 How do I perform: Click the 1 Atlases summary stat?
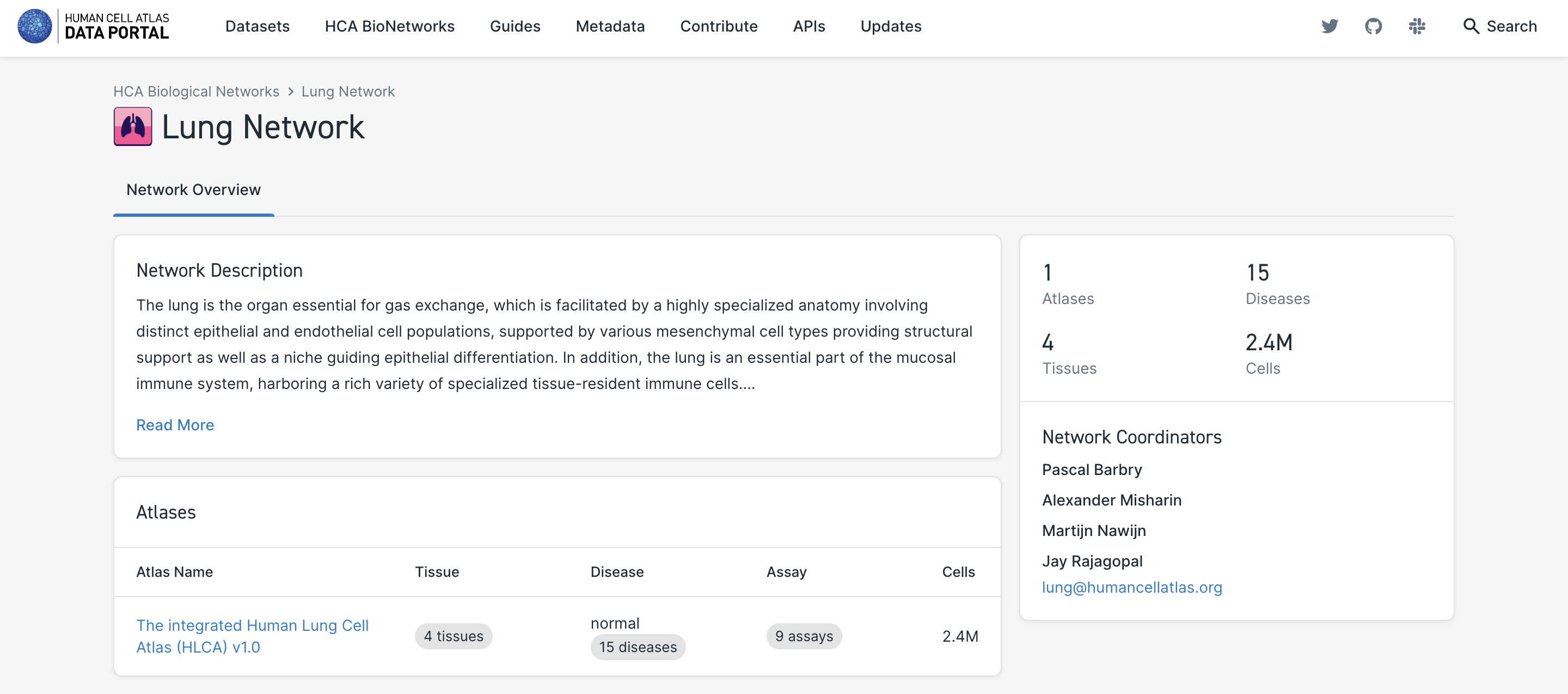click(1068, 284)
